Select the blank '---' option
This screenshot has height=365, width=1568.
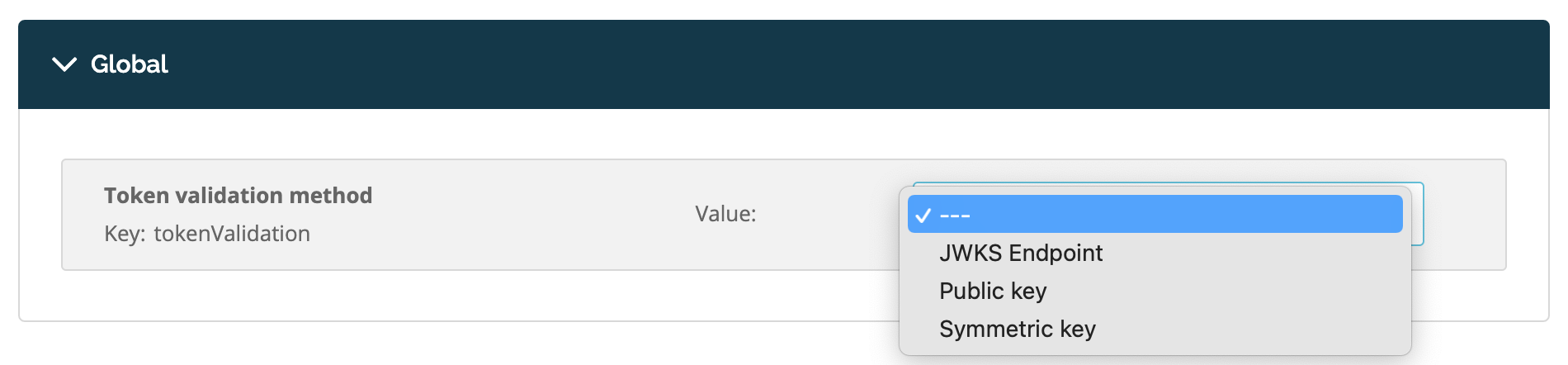[x=1155, y=215]
